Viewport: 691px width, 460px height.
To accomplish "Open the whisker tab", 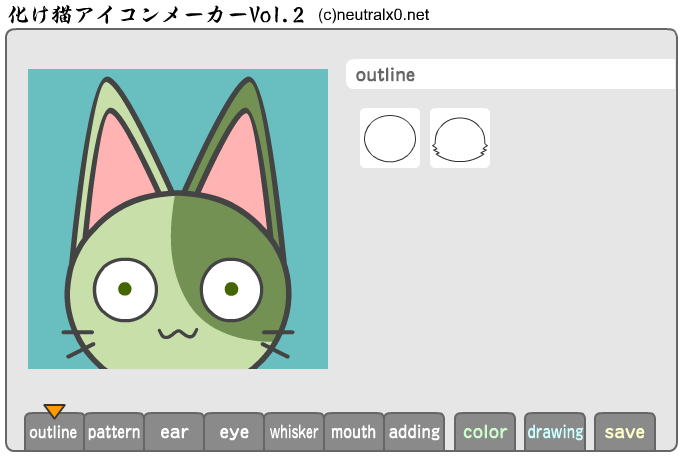I will 294,432.
